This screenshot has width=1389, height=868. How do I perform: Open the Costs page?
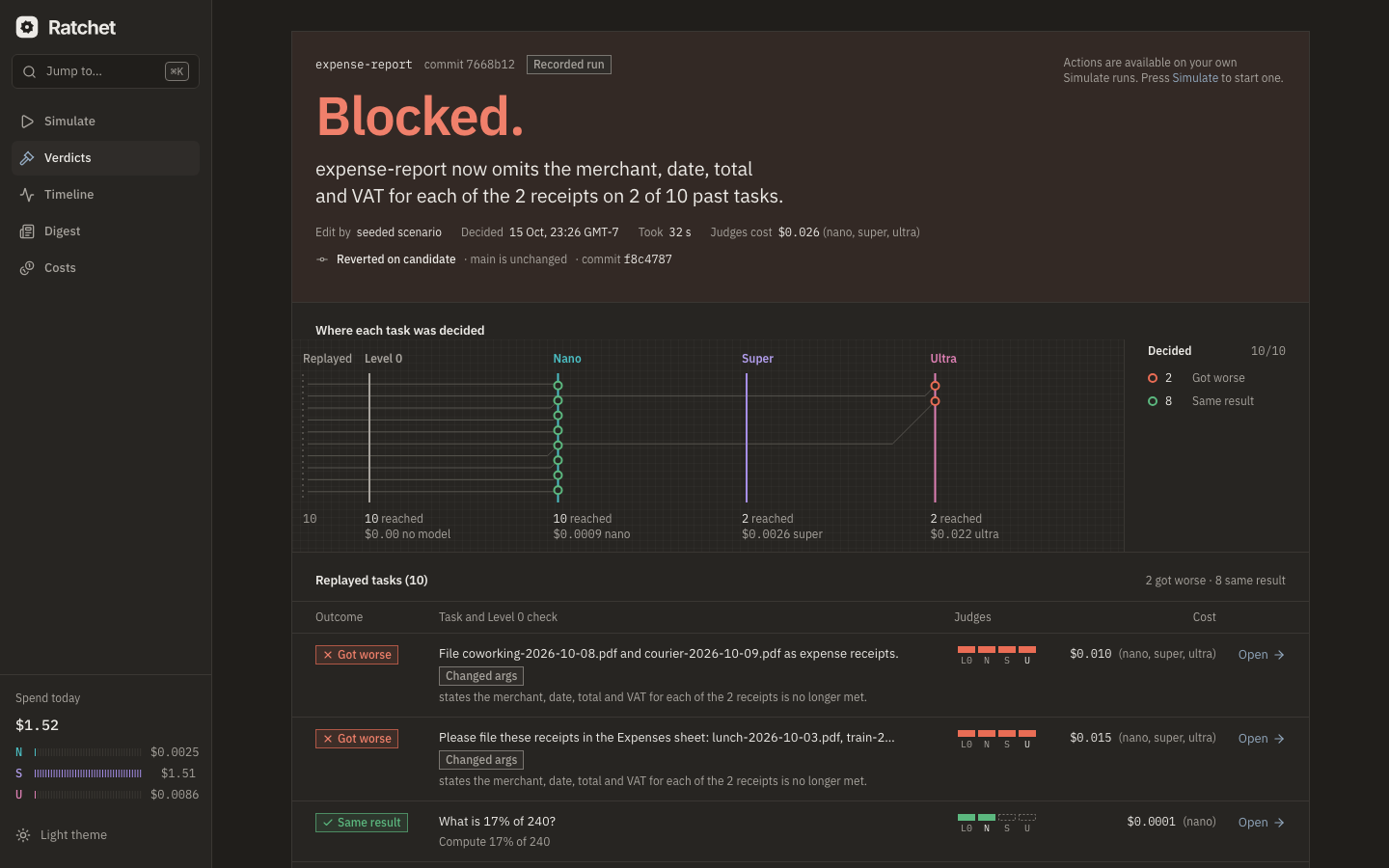[105, 268]
